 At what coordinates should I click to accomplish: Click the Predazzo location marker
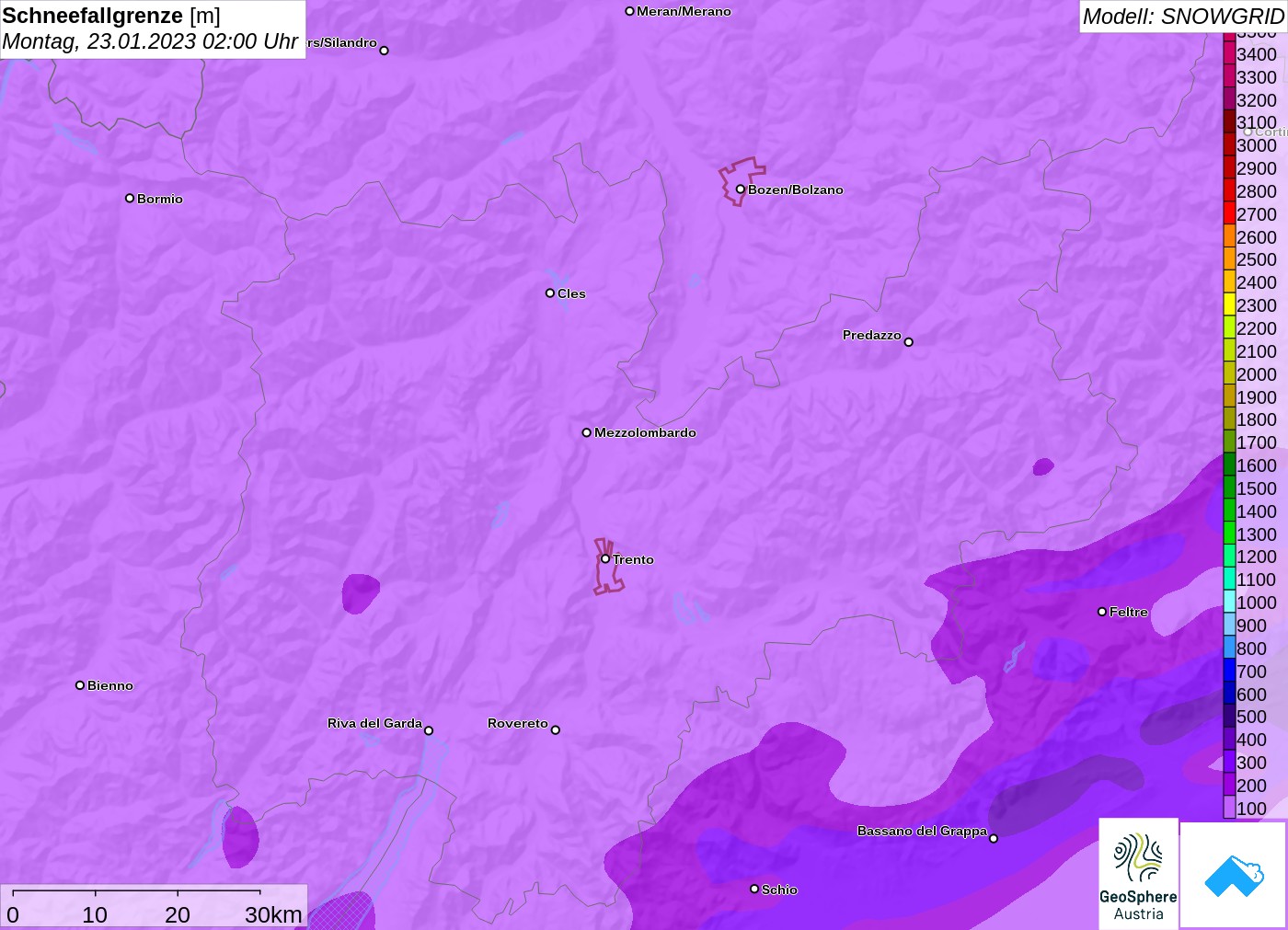coord(908,342)
